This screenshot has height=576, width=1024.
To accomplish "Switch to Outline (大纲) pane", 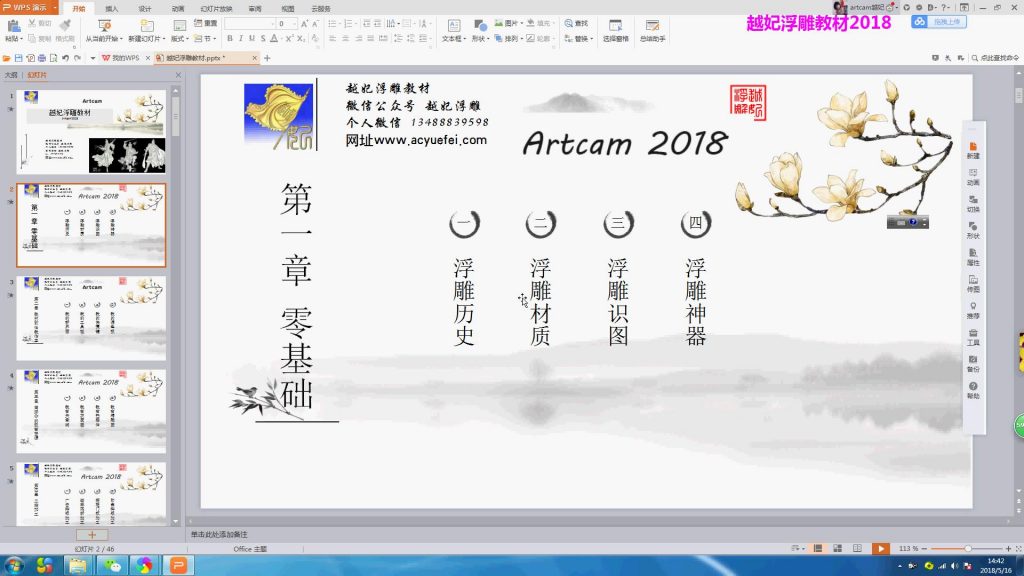I will click(11, 75).
